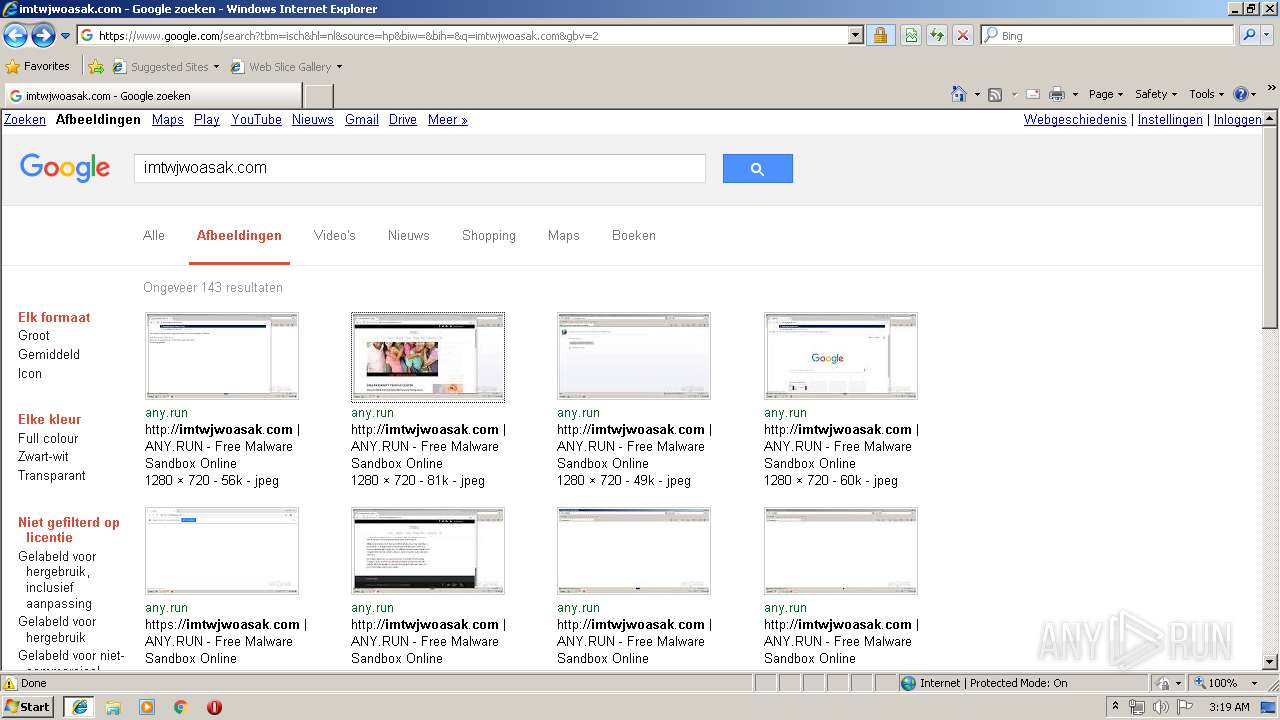Click the Add to Favorites bar icon
This screenshot has height=720, width=1280.
[x=96, y=67]
